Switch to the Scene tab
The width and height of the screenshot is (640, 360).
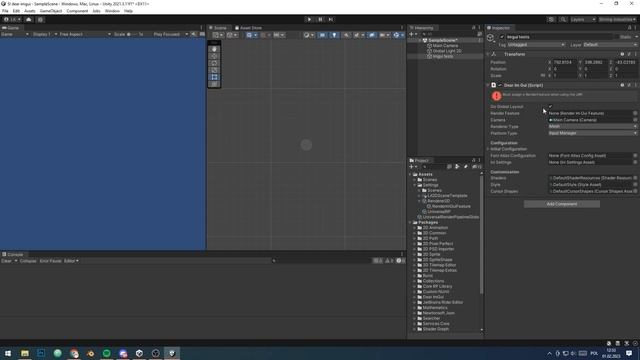218,28
